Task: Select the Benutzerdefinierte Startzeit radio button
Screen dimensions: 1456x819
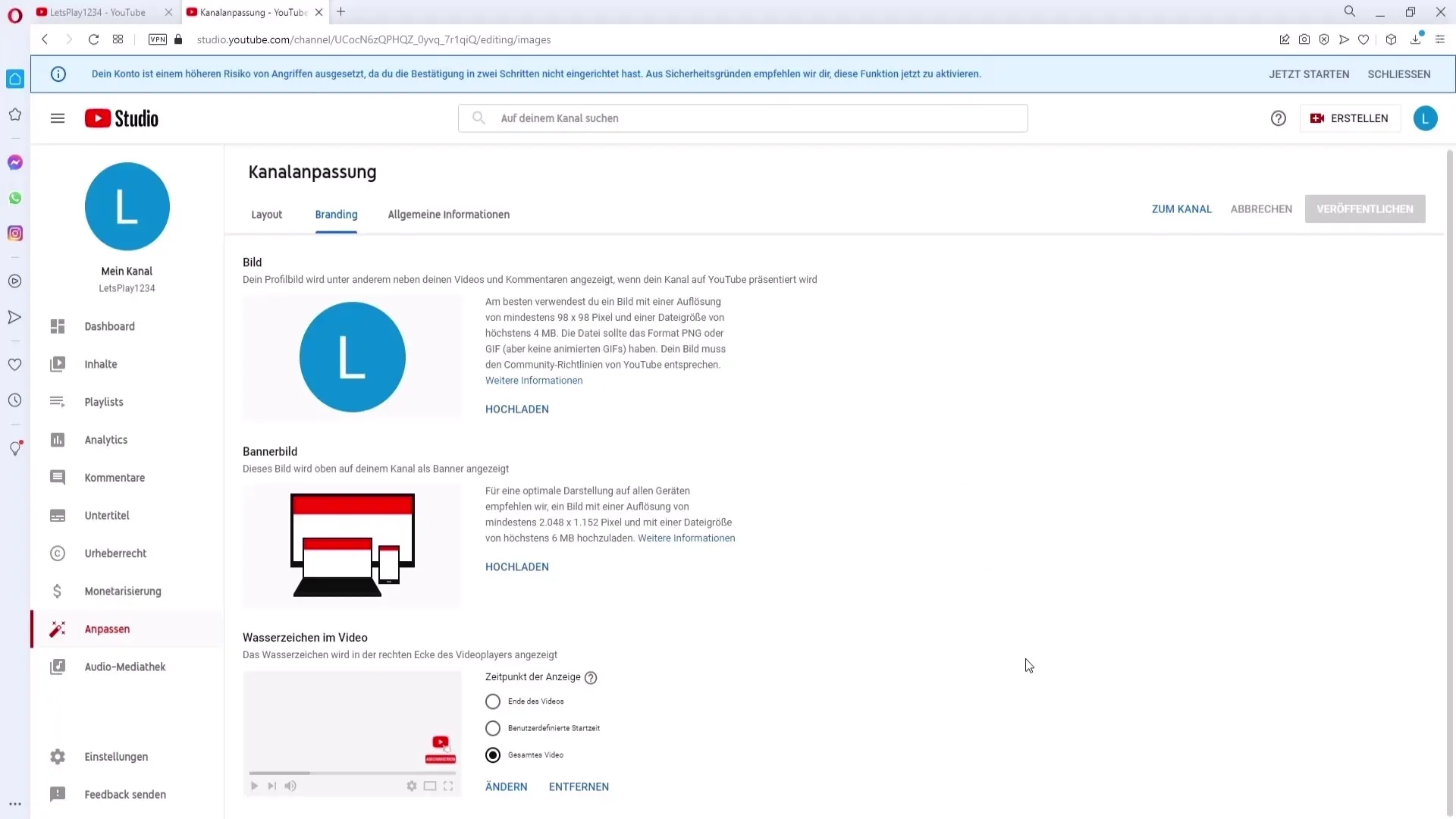Action: pos(492,727)
